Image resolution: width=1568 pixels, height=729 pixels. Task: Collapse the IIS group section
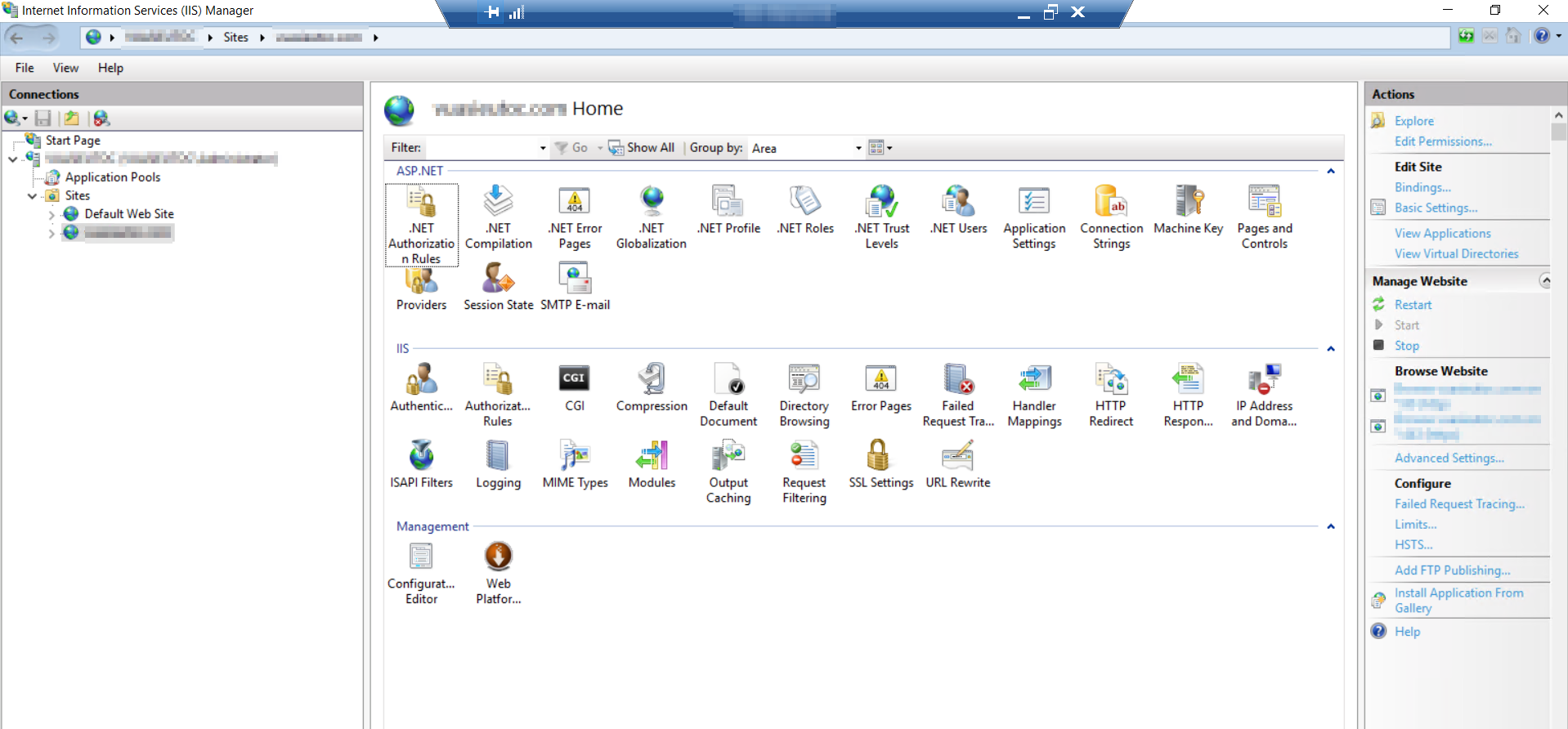pos(1331,348)
